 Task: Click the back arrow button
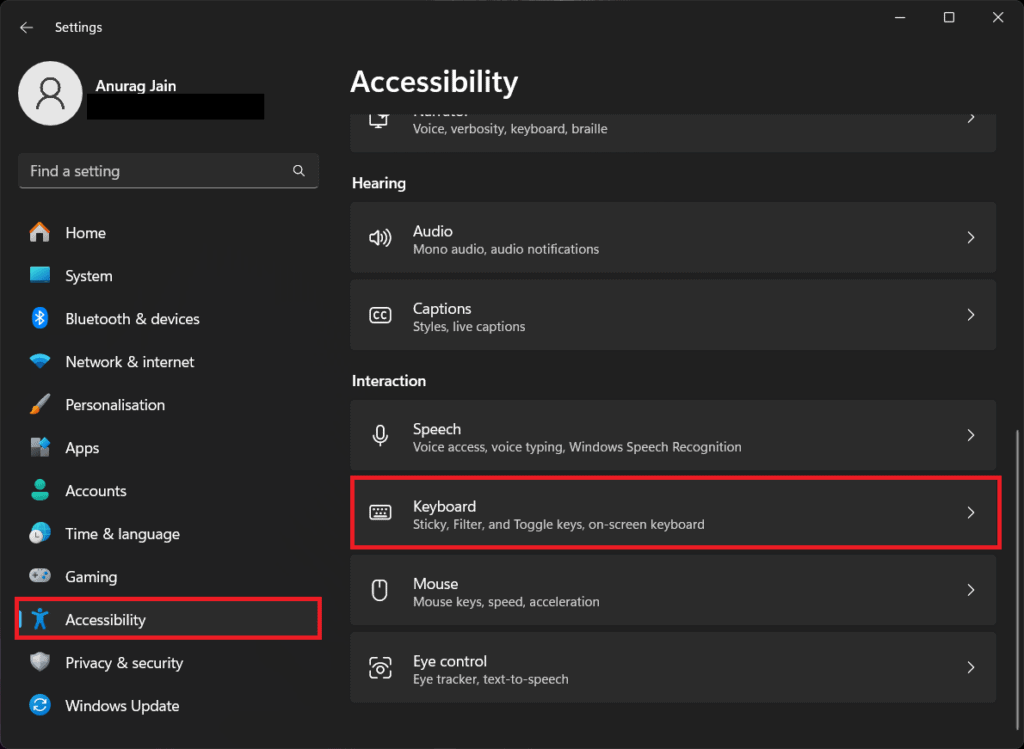pyautogui.click(x=26, y=27)
